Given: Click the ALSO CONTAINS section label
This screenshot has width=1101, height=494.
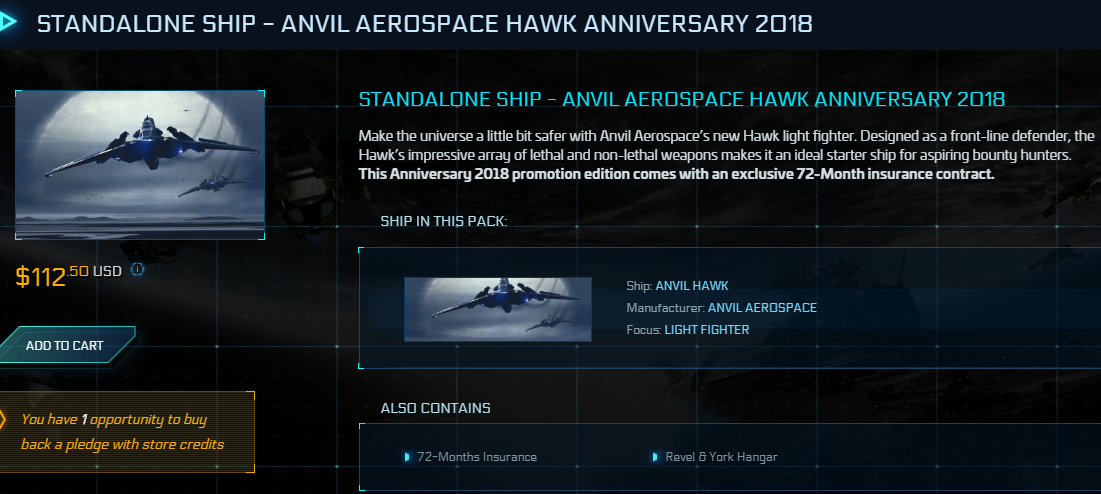Looking at the screenshot, I should 436,408.
